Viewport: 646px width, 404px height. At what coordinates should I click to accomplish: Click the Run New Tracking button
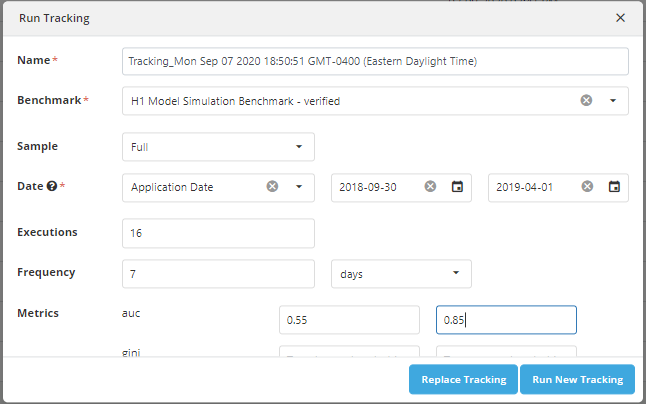click(578, 379)
